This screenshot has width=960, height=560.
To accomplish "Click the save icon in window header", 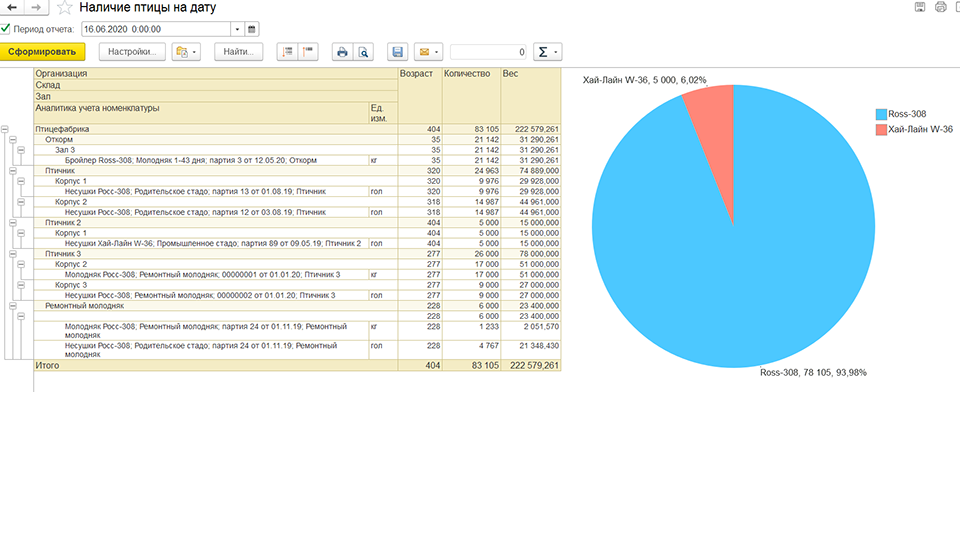I will [x=920, y=7].
